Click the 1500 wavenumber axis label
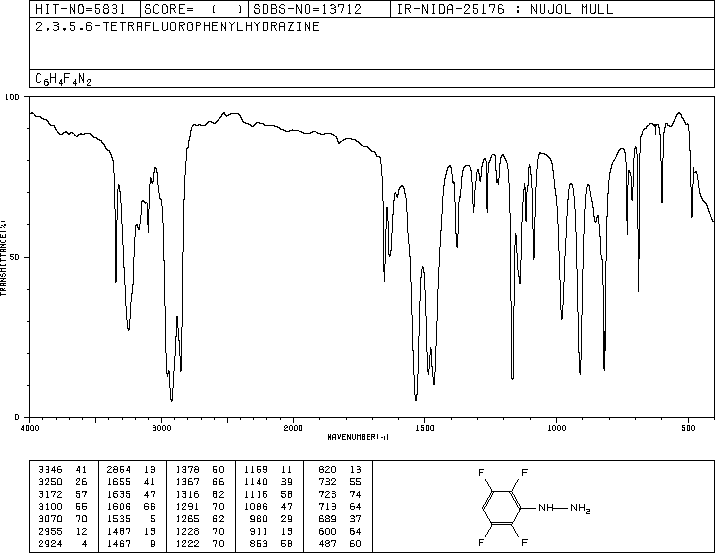The image size is (715, 553). (425, 428)
